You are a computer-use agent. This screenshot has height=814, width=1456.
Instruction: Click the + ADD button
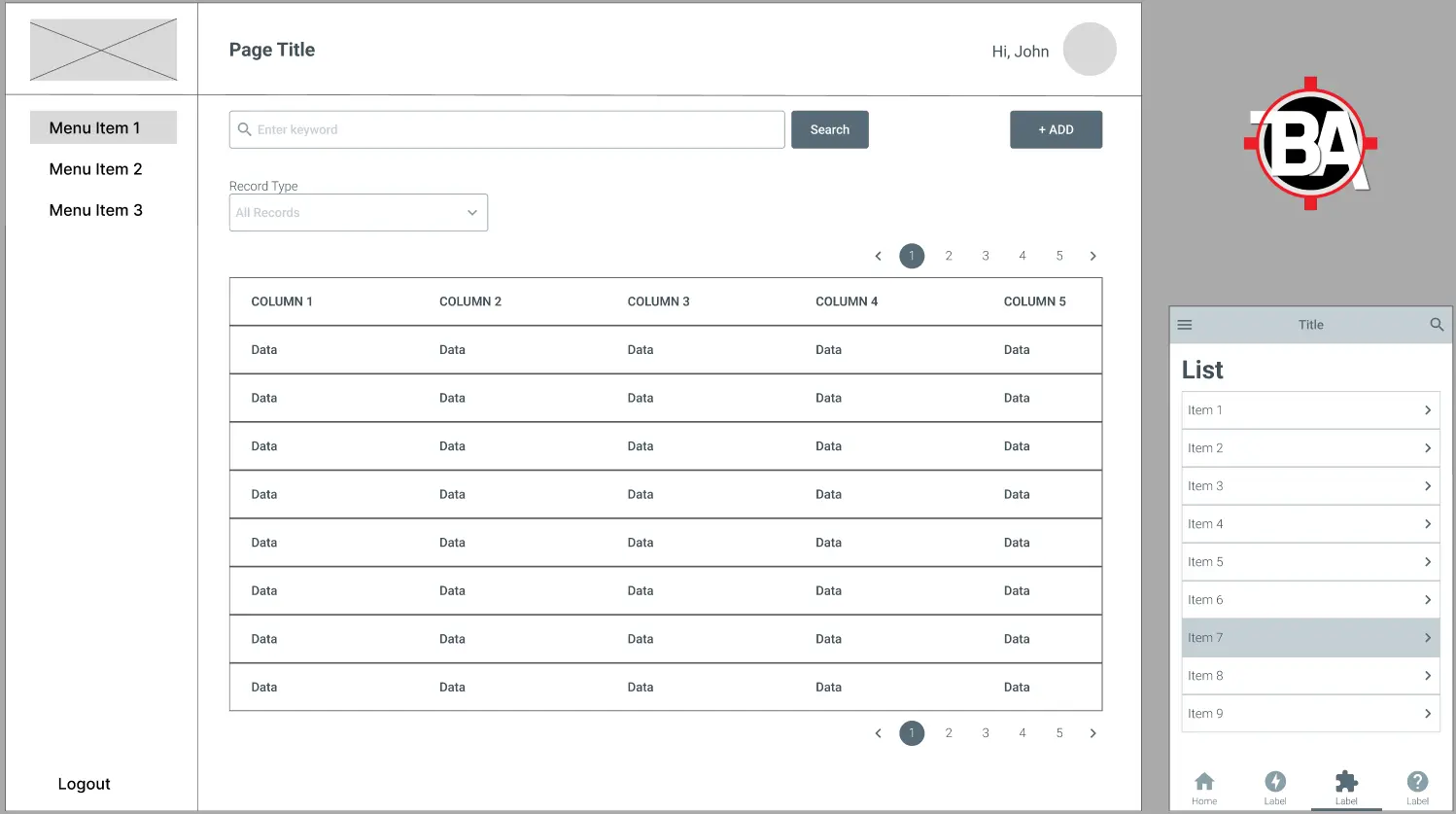click(1056, 129)
